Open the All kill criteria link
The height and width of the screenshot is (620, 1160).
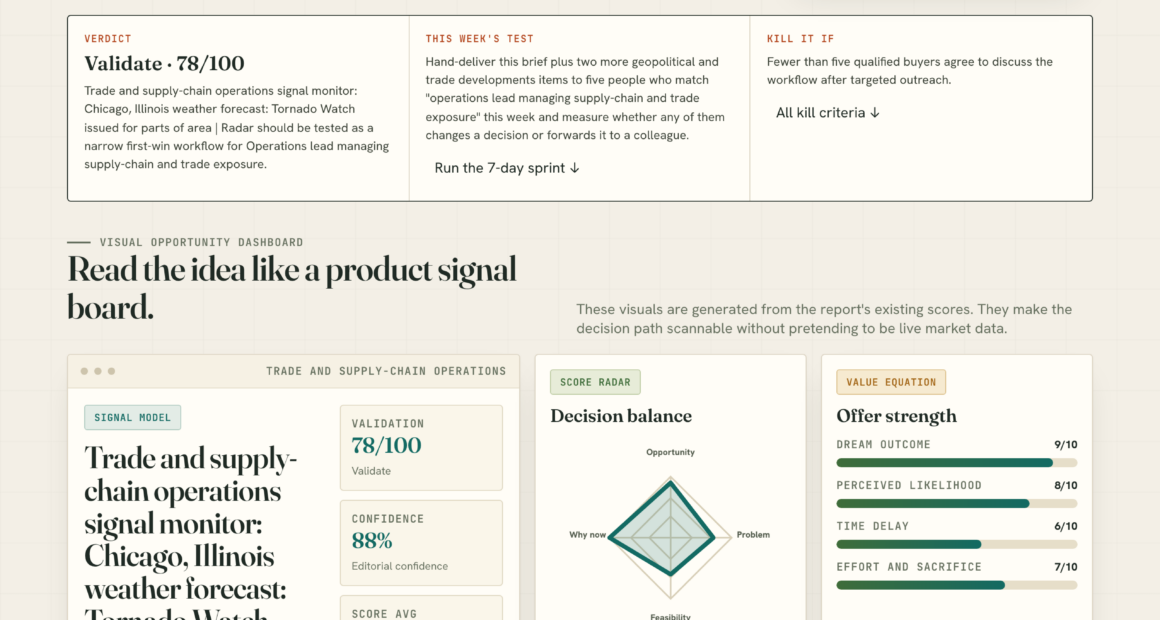click(827, 112)
